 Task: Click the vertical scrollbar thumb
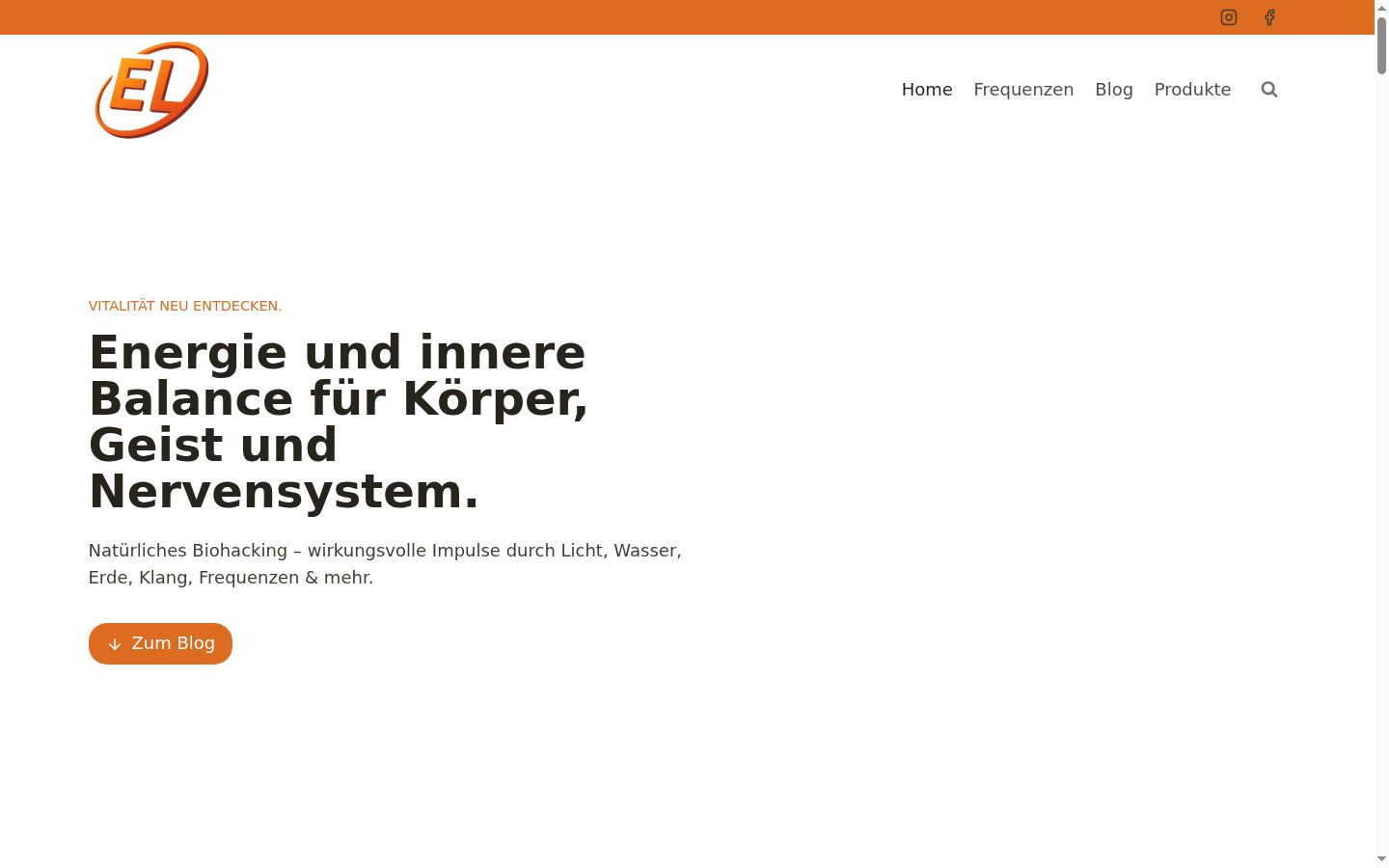1381,44
